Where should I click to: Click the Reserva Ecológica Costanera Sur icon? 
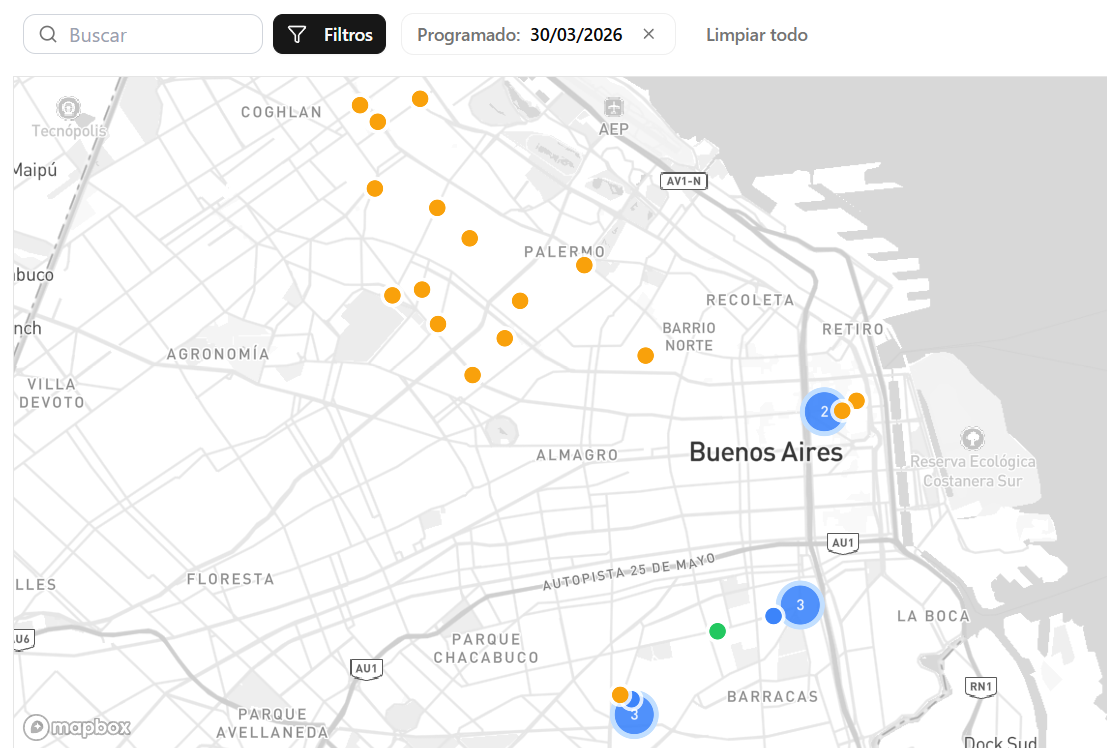[972, 438]
